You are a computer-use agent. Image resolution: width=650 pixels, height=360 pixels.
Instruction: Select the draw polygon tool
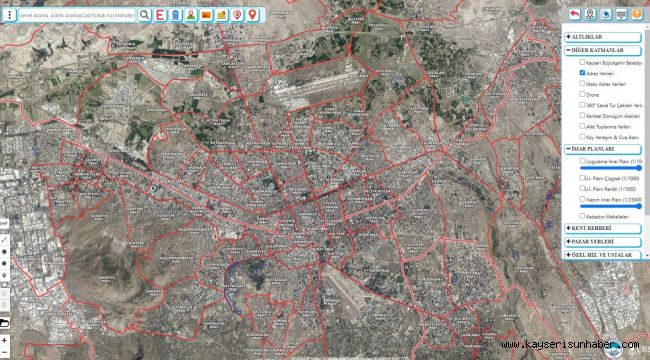[x=4, y=251]
